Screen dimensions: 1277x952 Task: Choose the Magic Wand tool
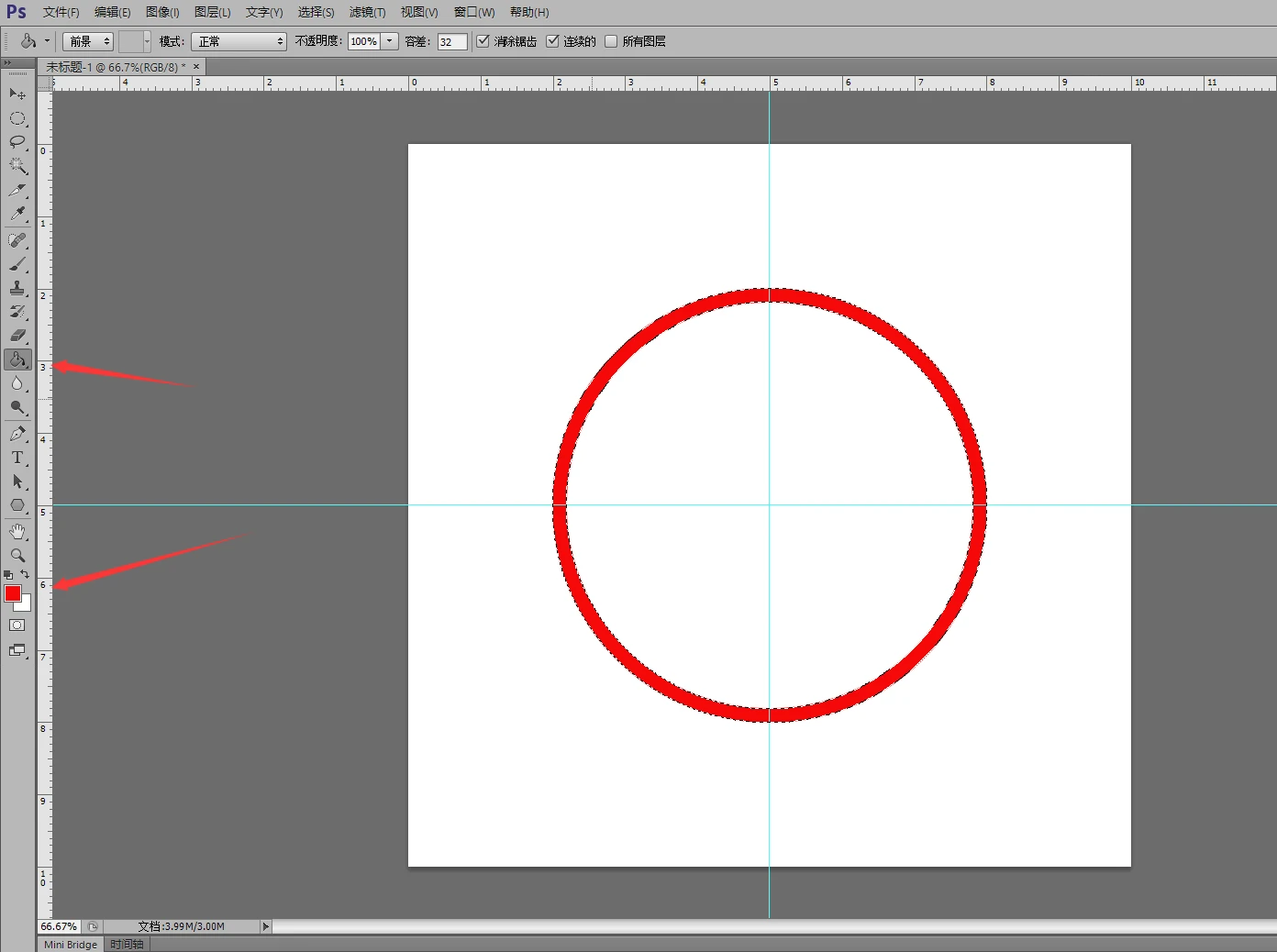pyautogui.click(x=17, y=166)
